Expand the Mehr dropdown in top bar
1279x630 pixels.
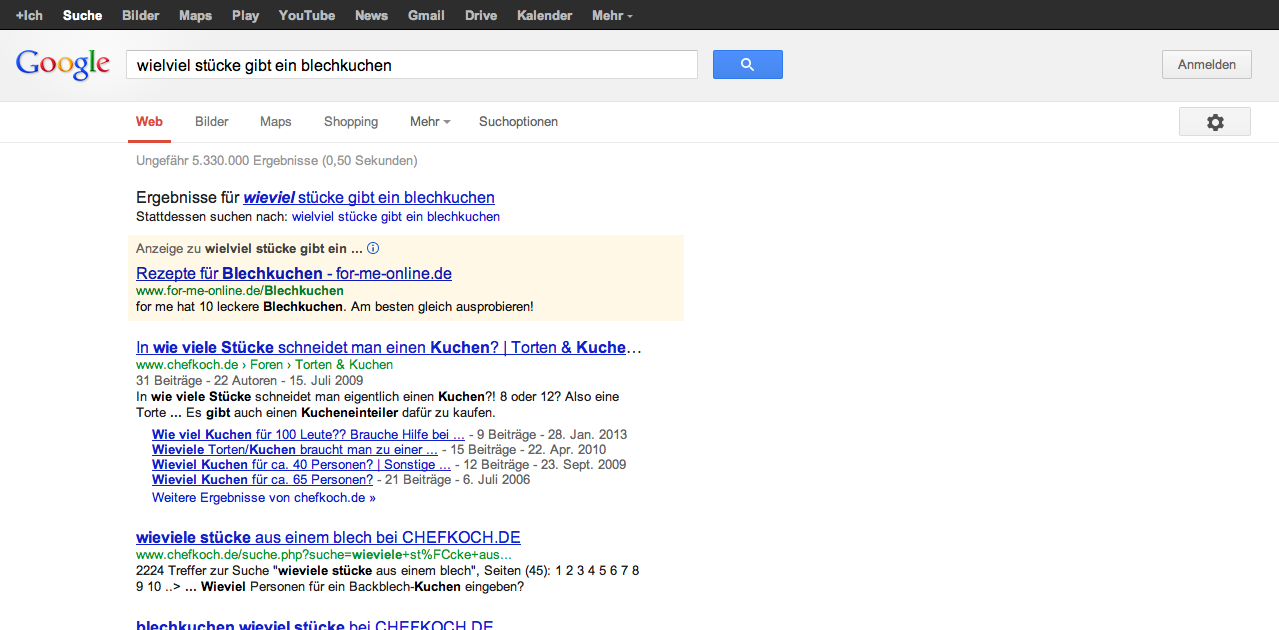(611, 16)
